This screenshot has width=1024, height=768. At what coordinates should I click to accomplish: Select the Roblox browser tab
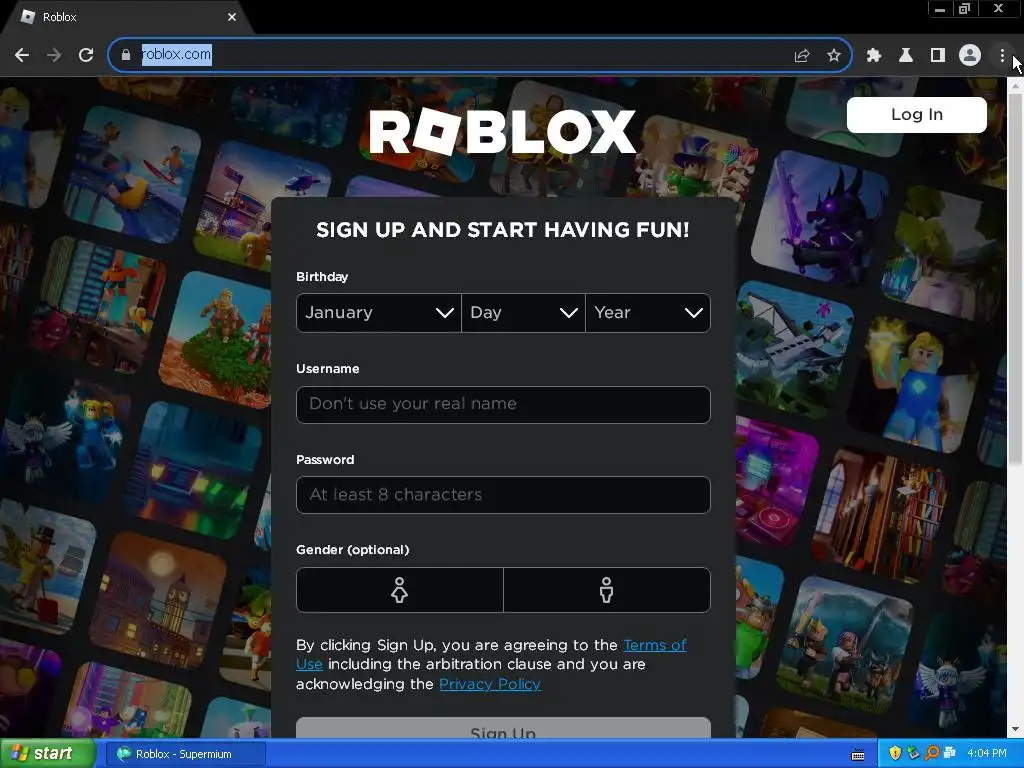click(x=127, y=17)
